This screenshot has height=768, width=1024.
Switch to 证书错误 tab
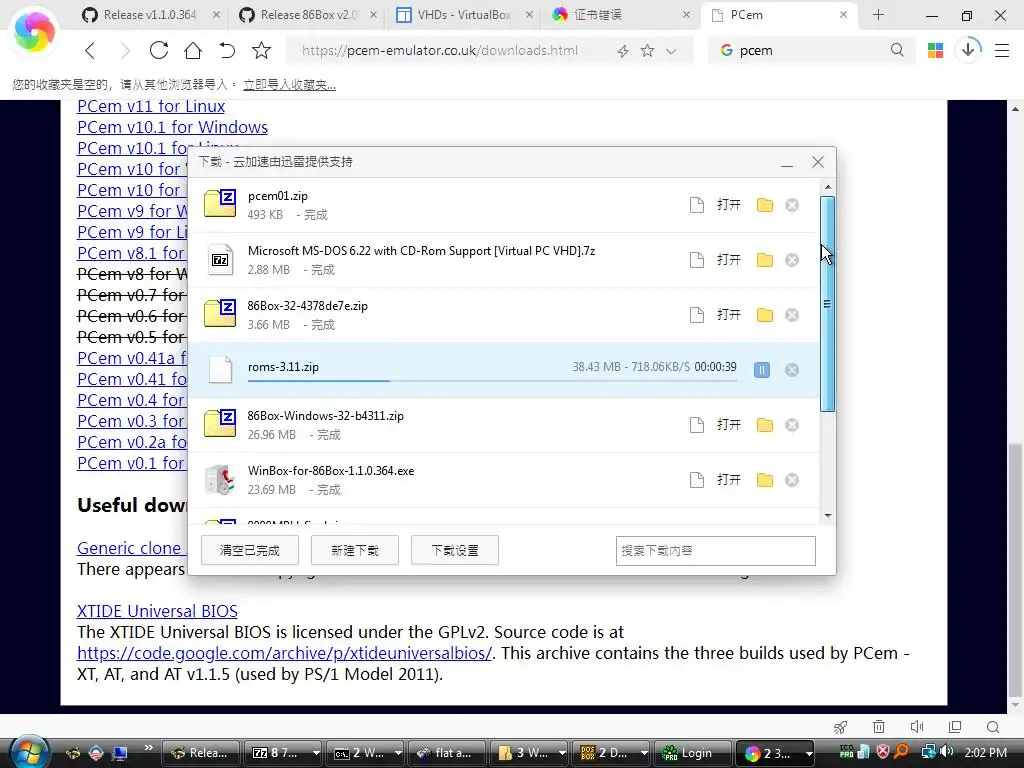[x=620, y=15]
